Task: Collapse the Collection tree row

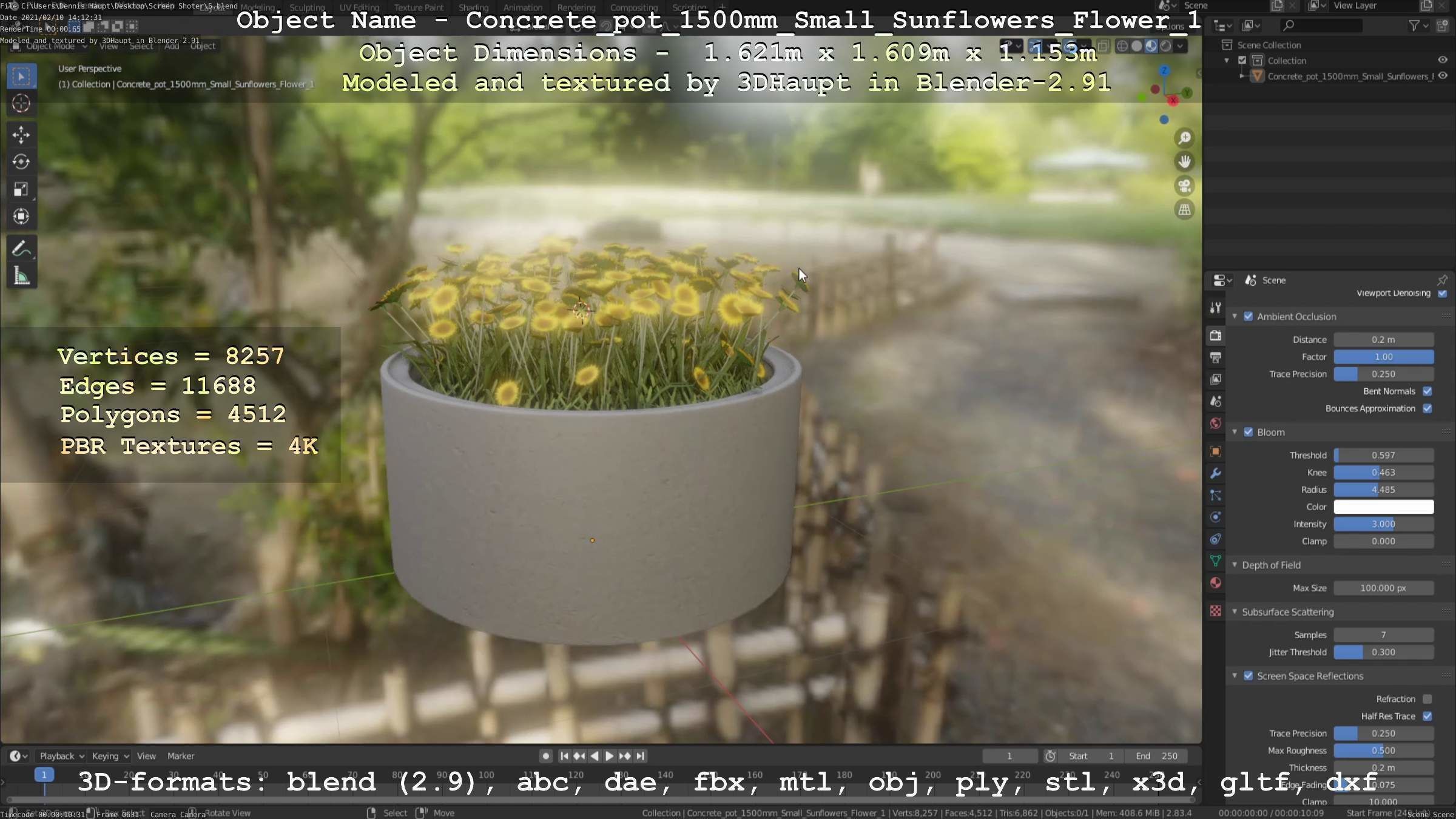Action: [x=1227, y=60]
